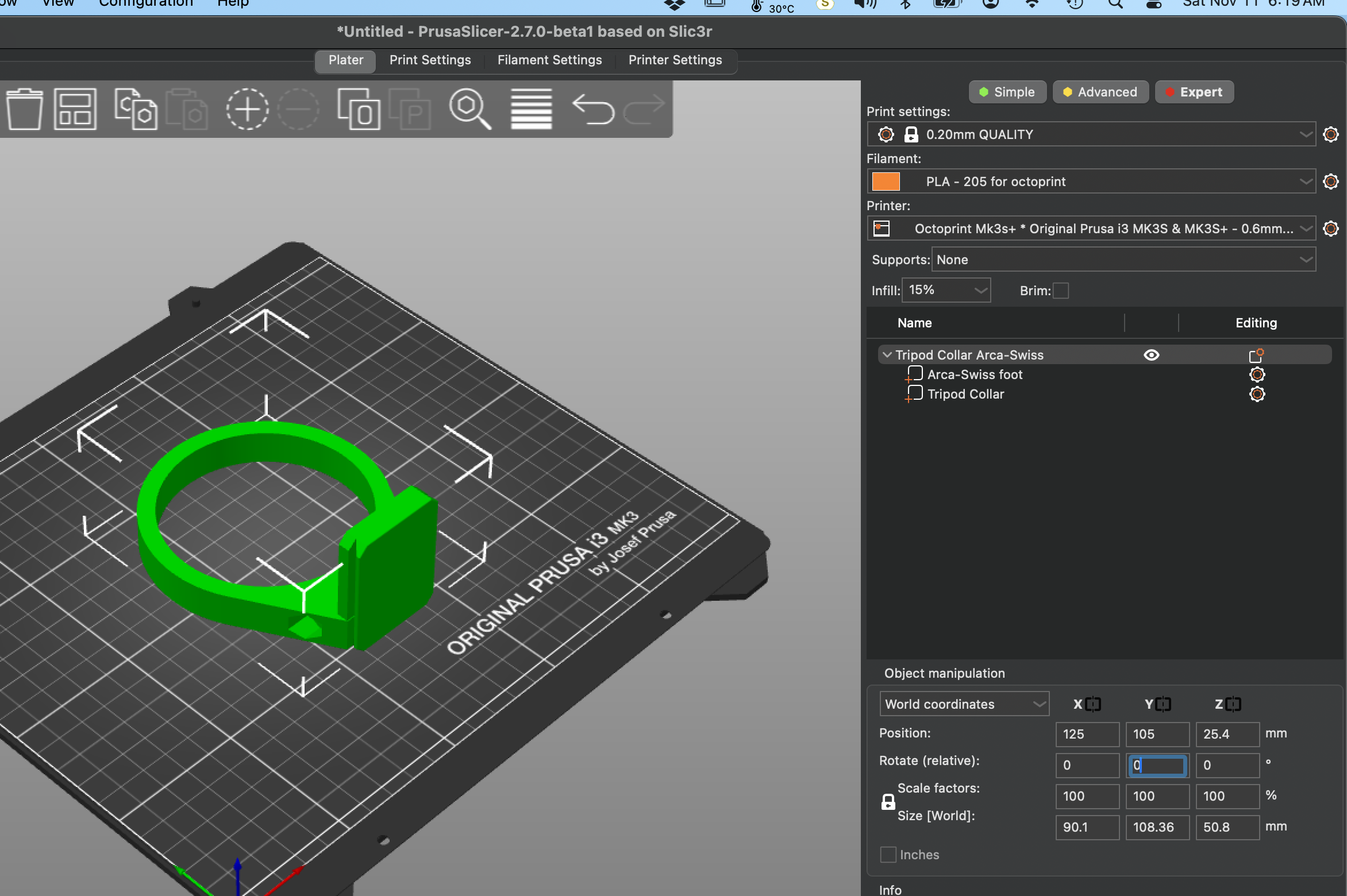Open Split to objects tool
The width and height of the screenshot is (1347, 896).
[359, 109]
